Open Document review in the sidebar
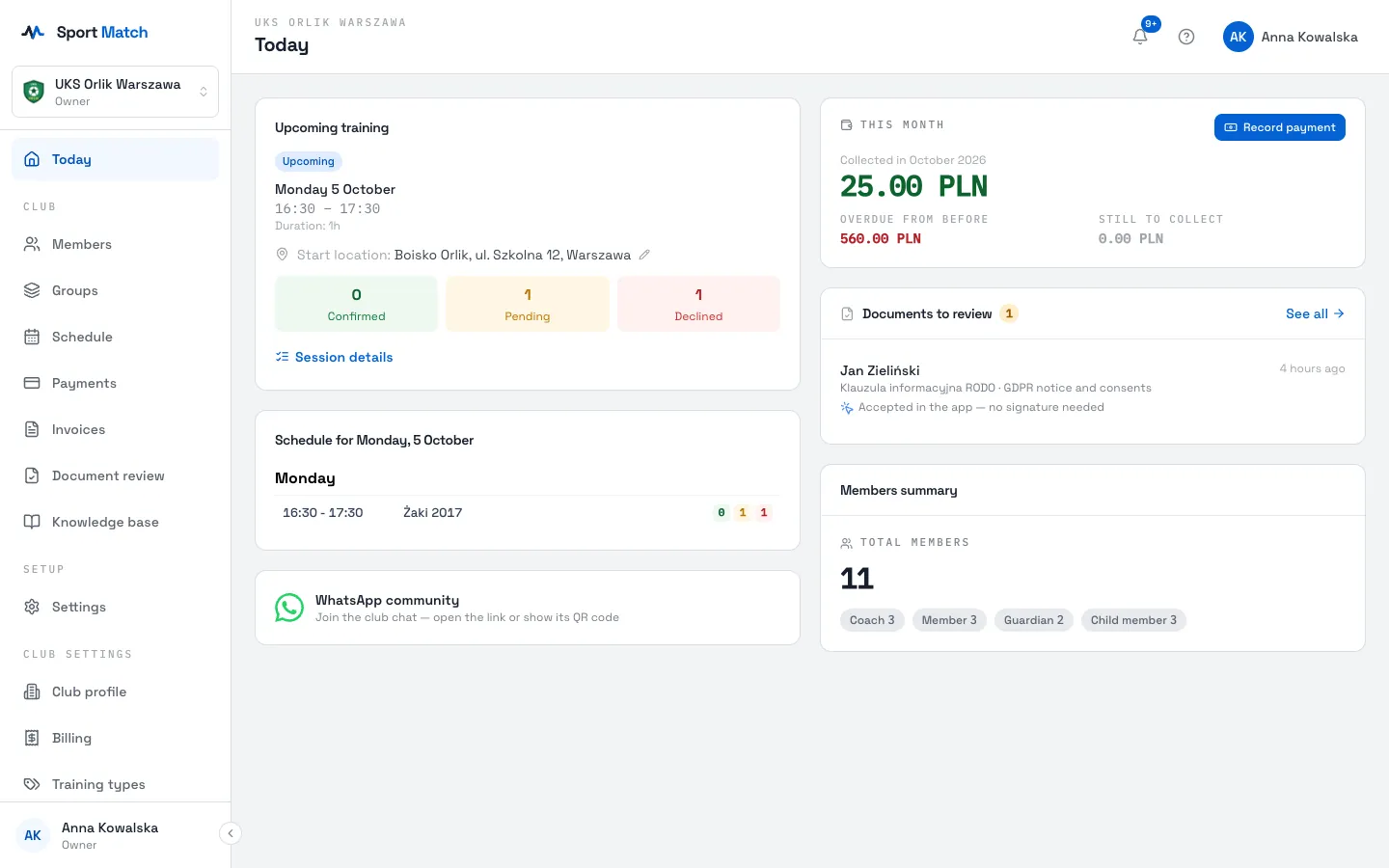Viewport: 1389px width, 868px height. click(x=115, y=475)
